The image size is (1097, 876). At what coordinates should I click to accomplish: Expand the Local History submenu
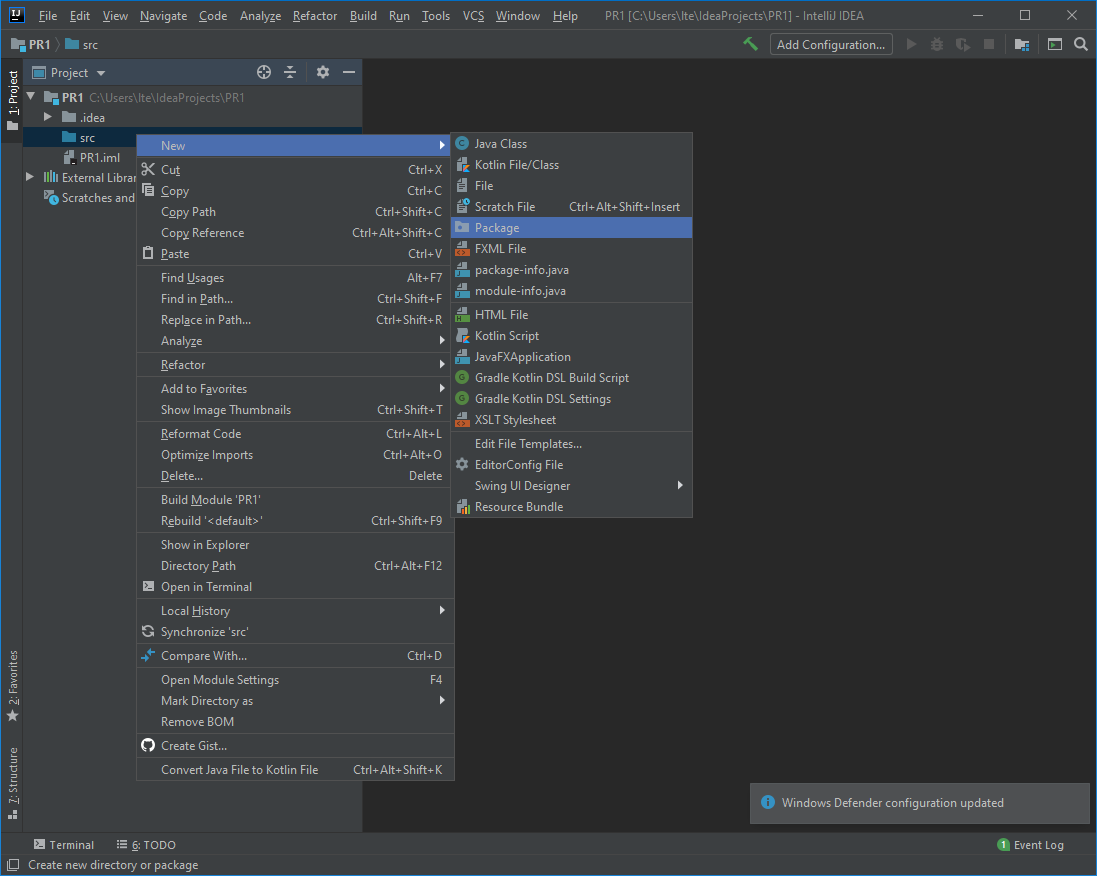tap(295, 610)
